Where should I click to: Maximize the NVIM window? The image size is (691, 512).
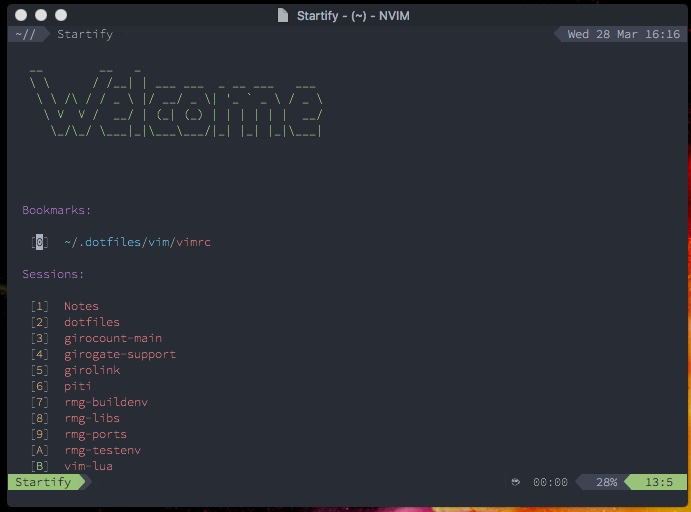click(61, 15)
